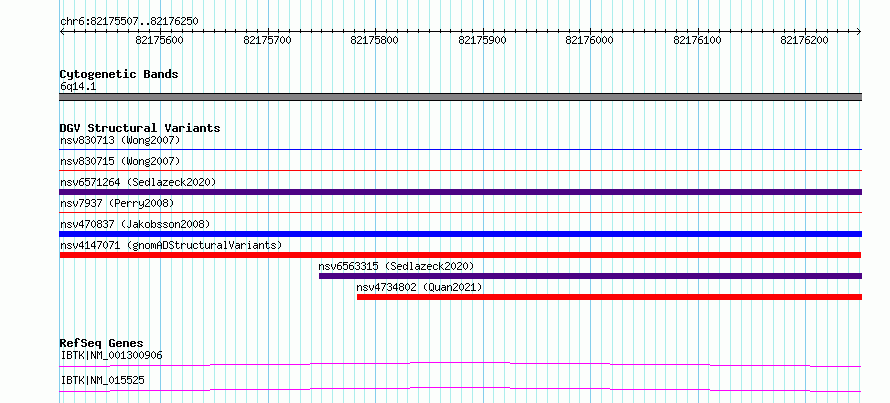Image resolution: width=890 pixels, height=403 pixels.
Task: Click ruler tick label 82176100
Action: click(x=697, y=40)
